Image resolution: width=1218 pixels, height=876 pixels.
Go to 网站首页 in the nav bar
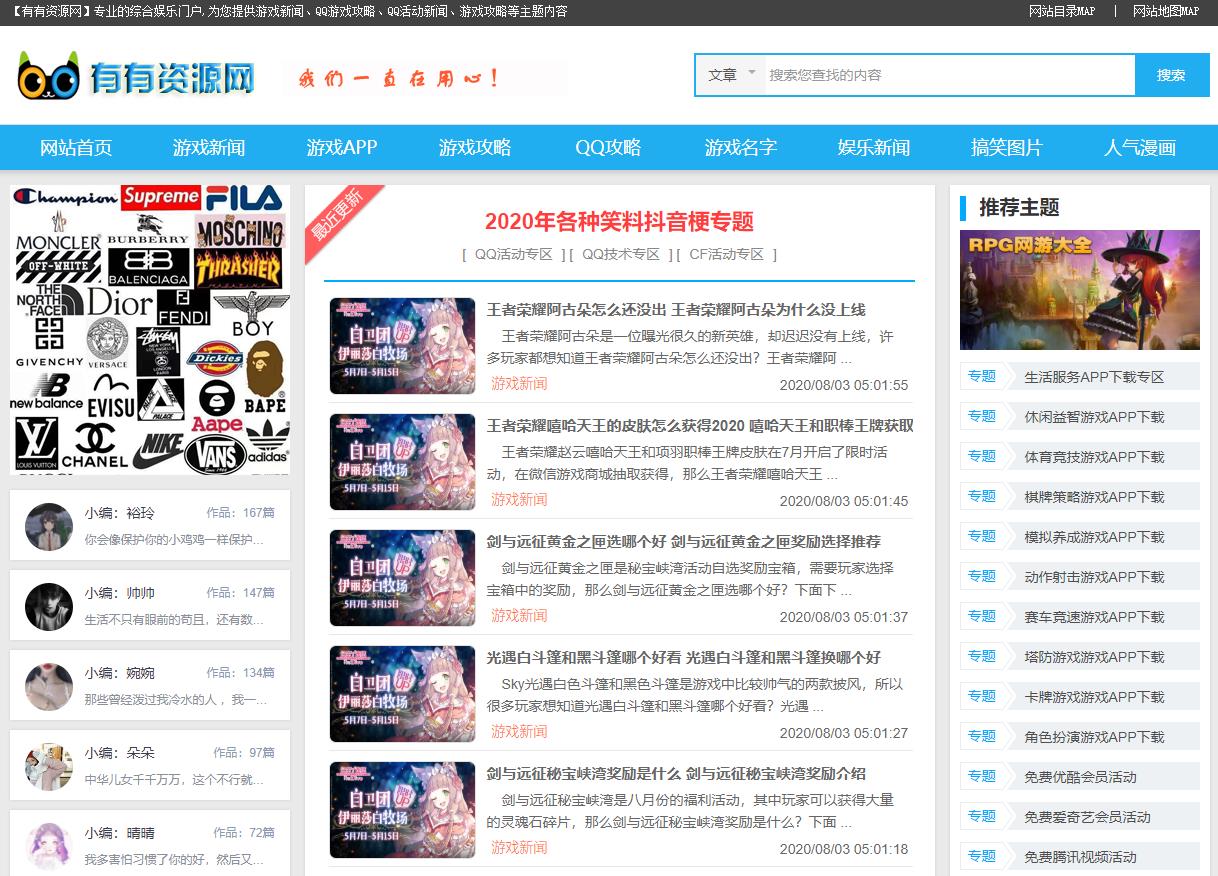coord(76,148)
